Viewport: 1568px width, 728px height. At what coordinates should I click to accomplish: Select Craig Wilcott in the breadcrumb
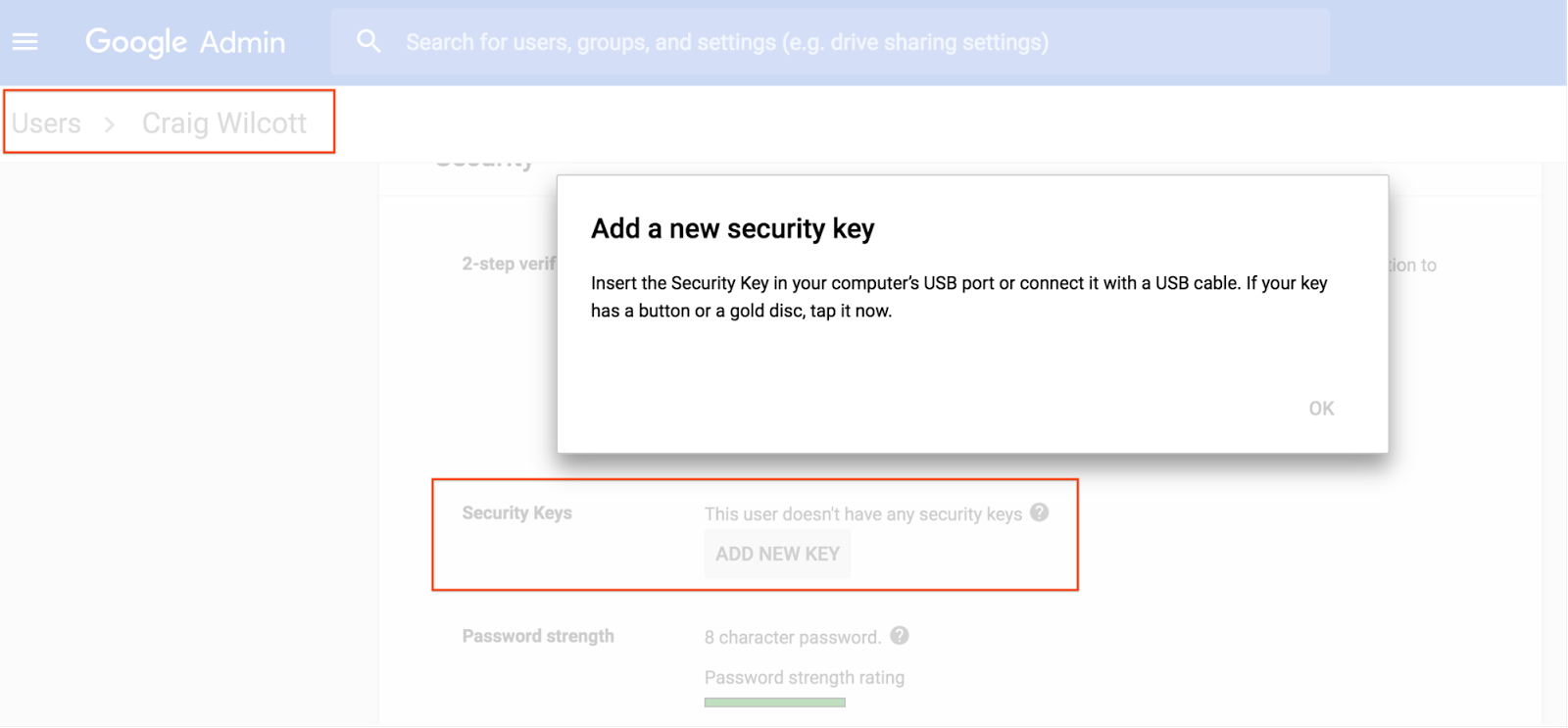click(224, 123)
